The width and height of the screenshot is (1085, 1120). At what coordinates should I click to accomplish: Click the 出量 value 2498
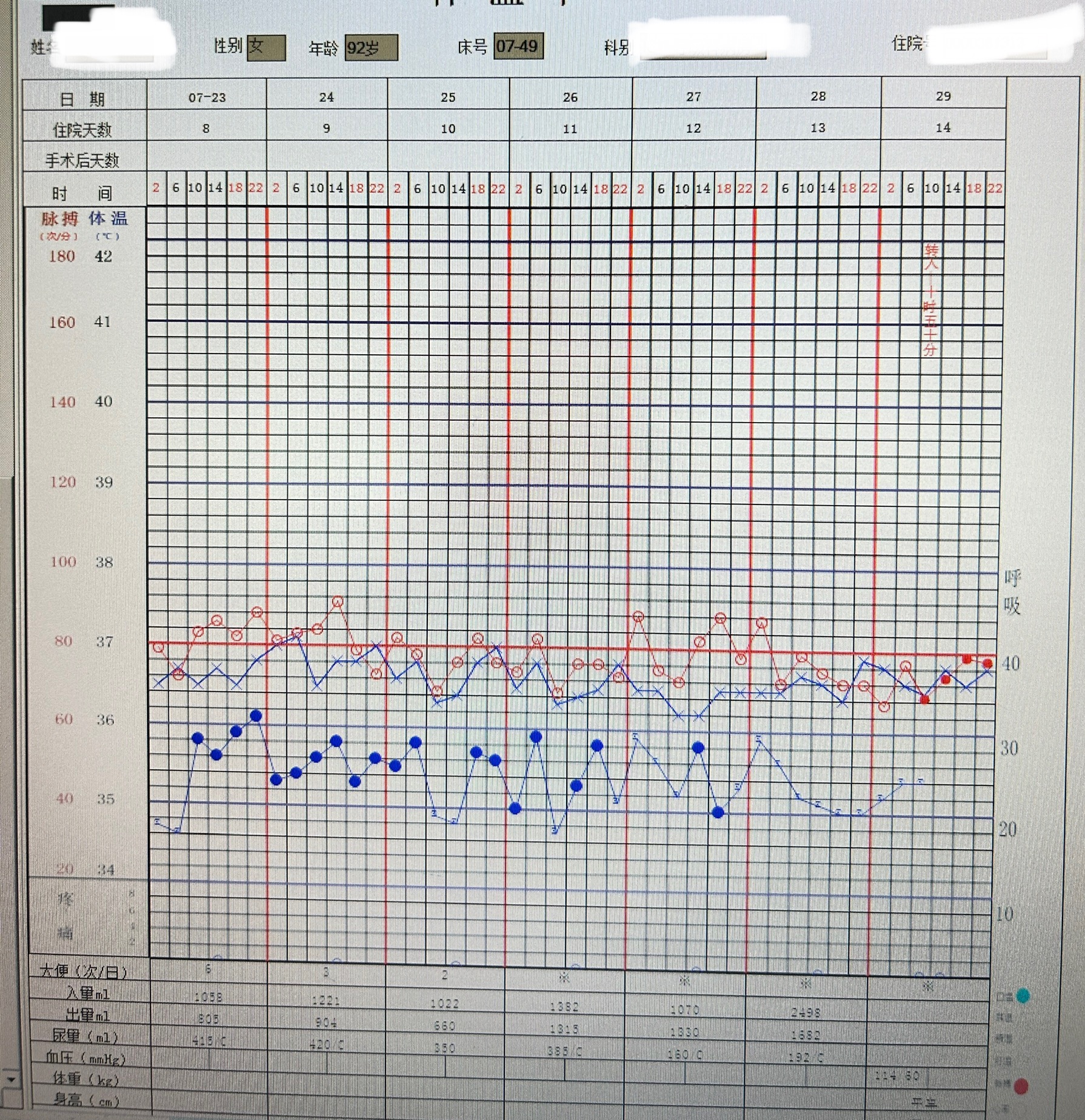tap(806, 1012)
